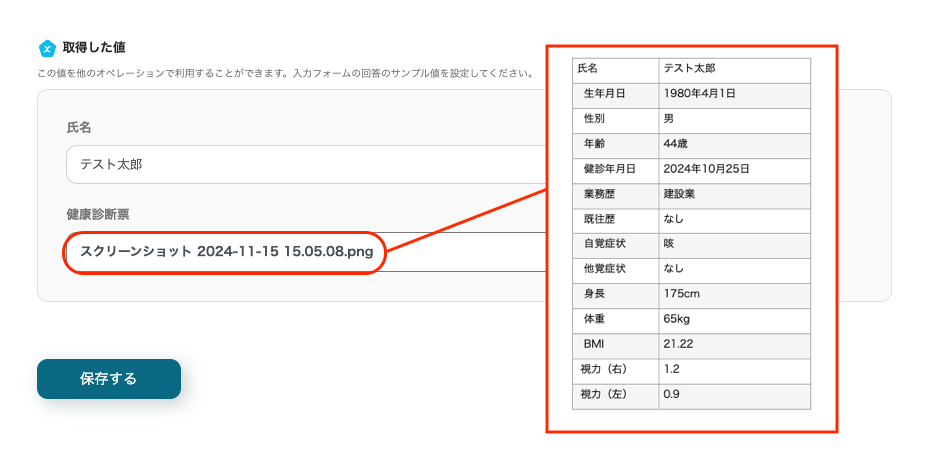
Task: Click the 175cm value cell
Action: (734, 296)
